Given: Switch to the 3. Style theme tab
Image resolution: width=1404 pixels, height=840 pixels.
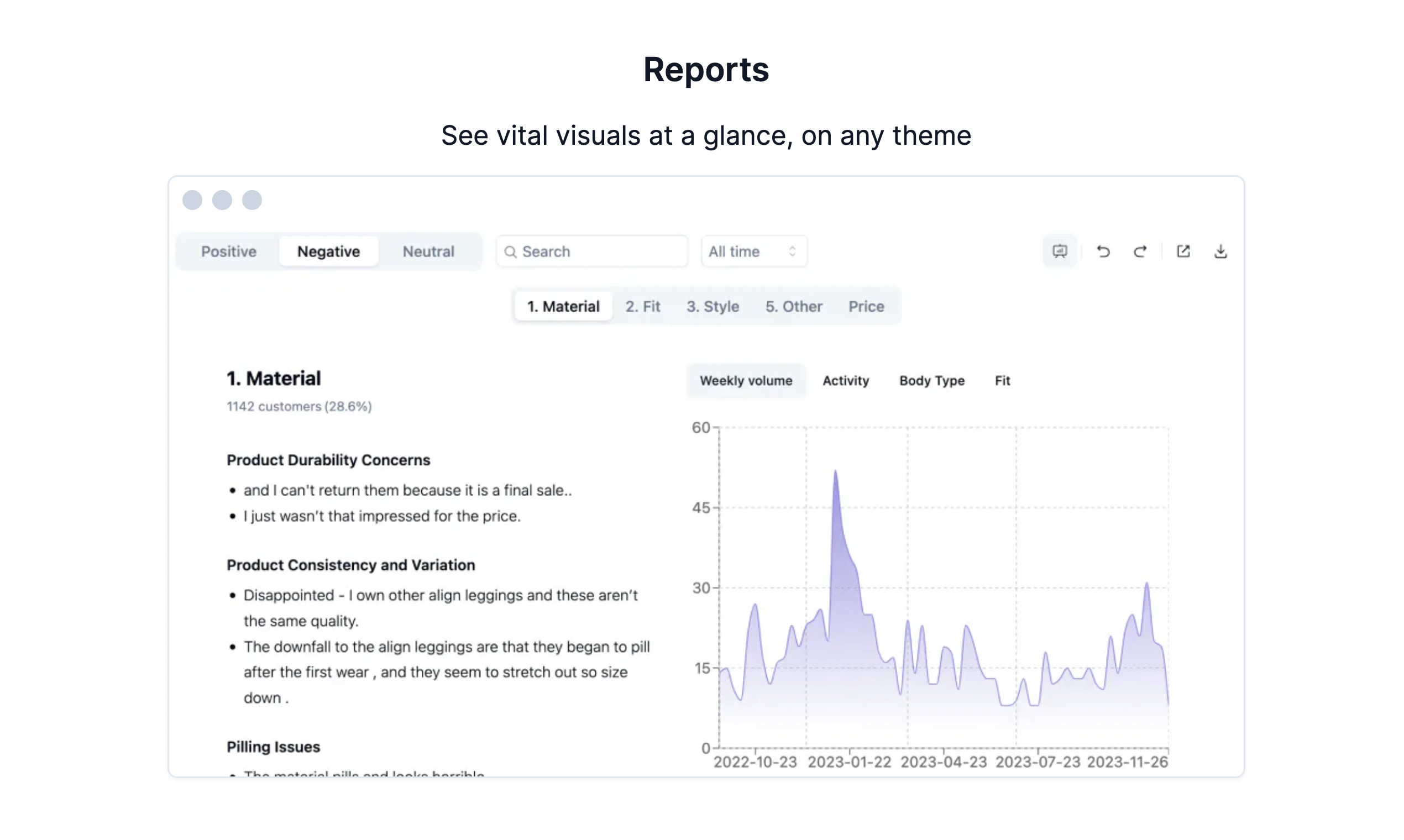Looking at the screenshot, I should click(713, 307).
